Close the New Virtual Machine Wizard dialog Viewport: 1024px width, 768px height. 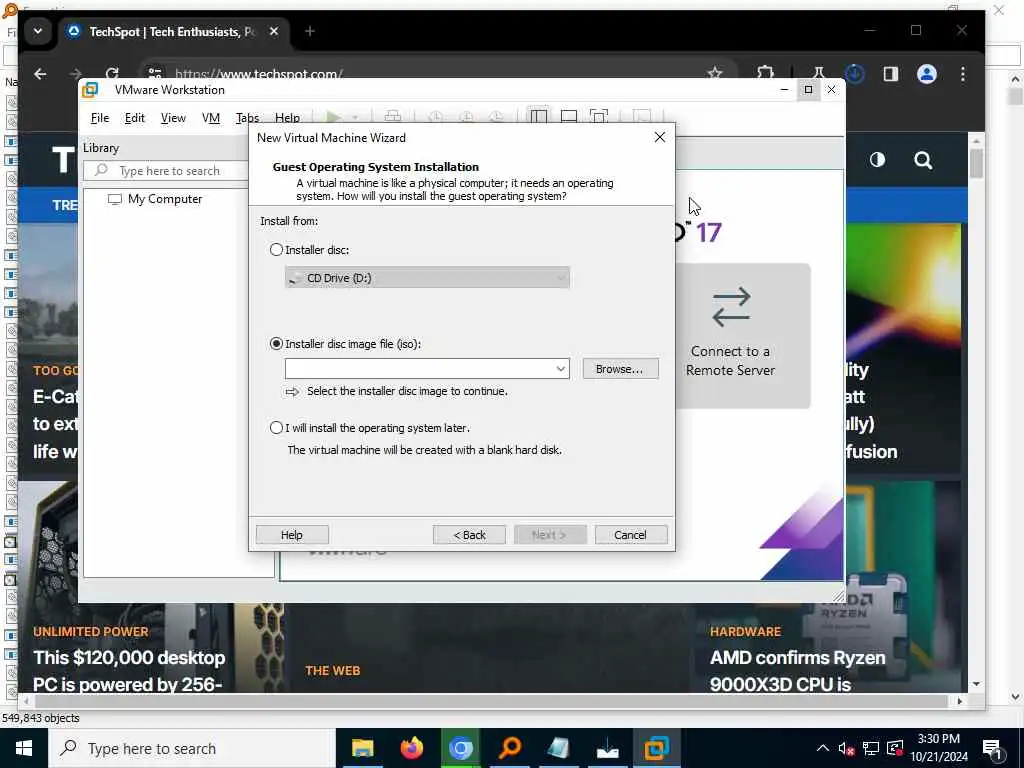pos(660,137)
